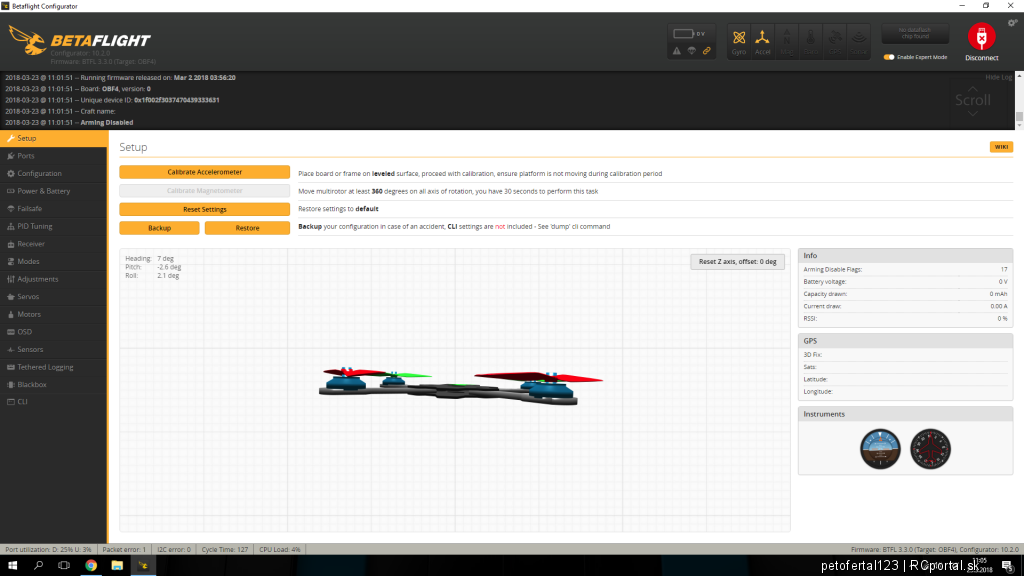Click the Baro sensor icon
1024x576 pixels.
[810, 42]
